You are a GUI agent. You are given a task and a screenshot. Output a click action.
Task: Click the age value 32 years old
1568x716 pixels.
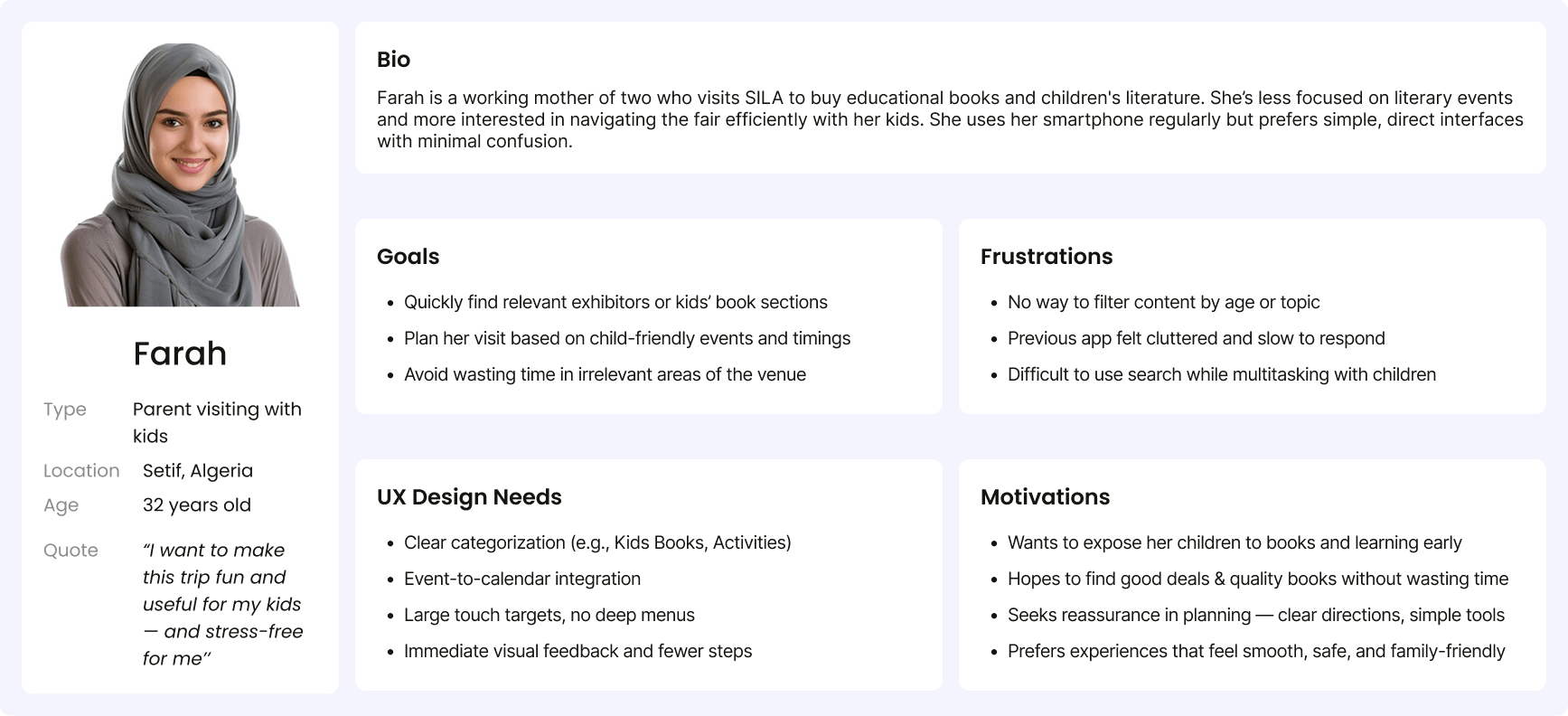point(197,505)
